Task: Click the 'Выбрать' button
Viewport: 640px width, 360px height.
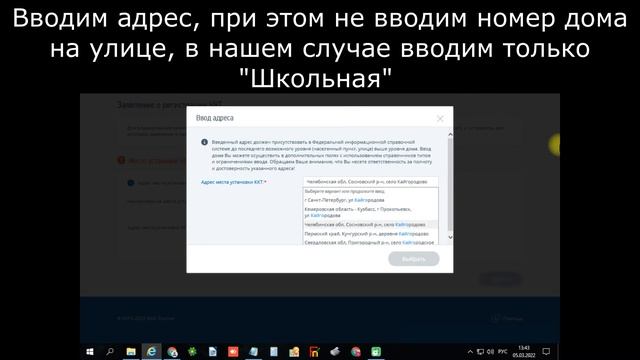Action: [x=413, y=259]
